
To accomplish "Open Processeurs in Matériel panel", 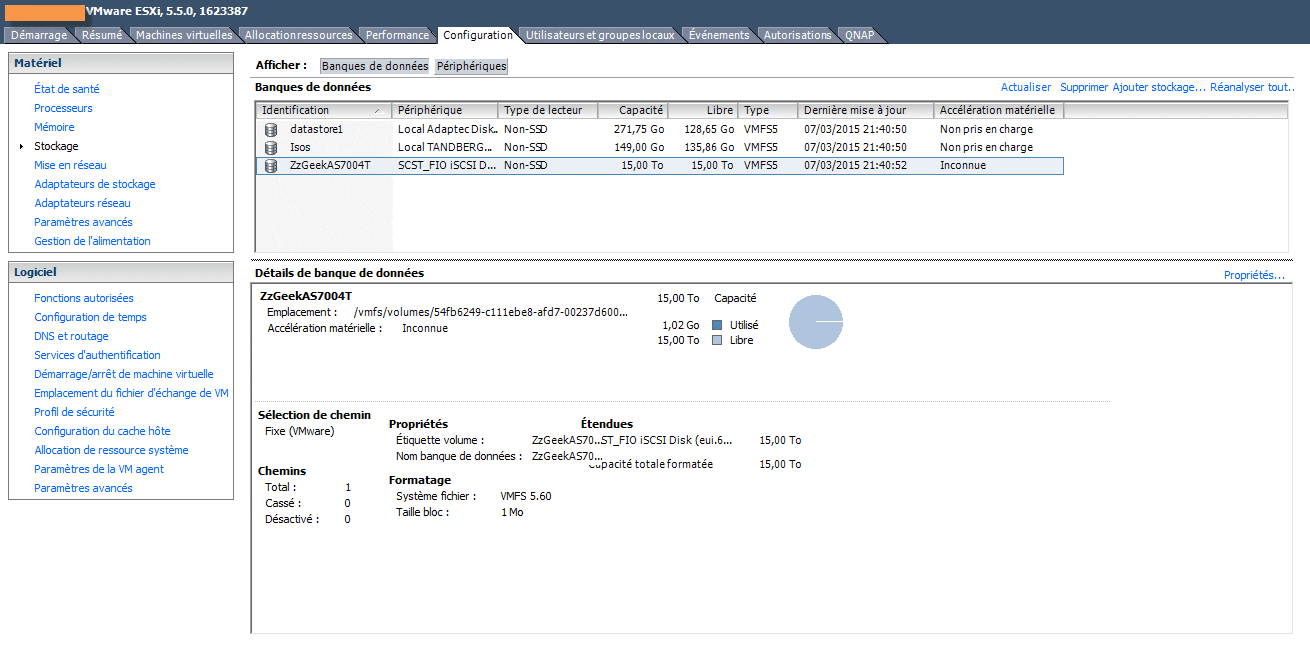I will click(x=63, y=108).
